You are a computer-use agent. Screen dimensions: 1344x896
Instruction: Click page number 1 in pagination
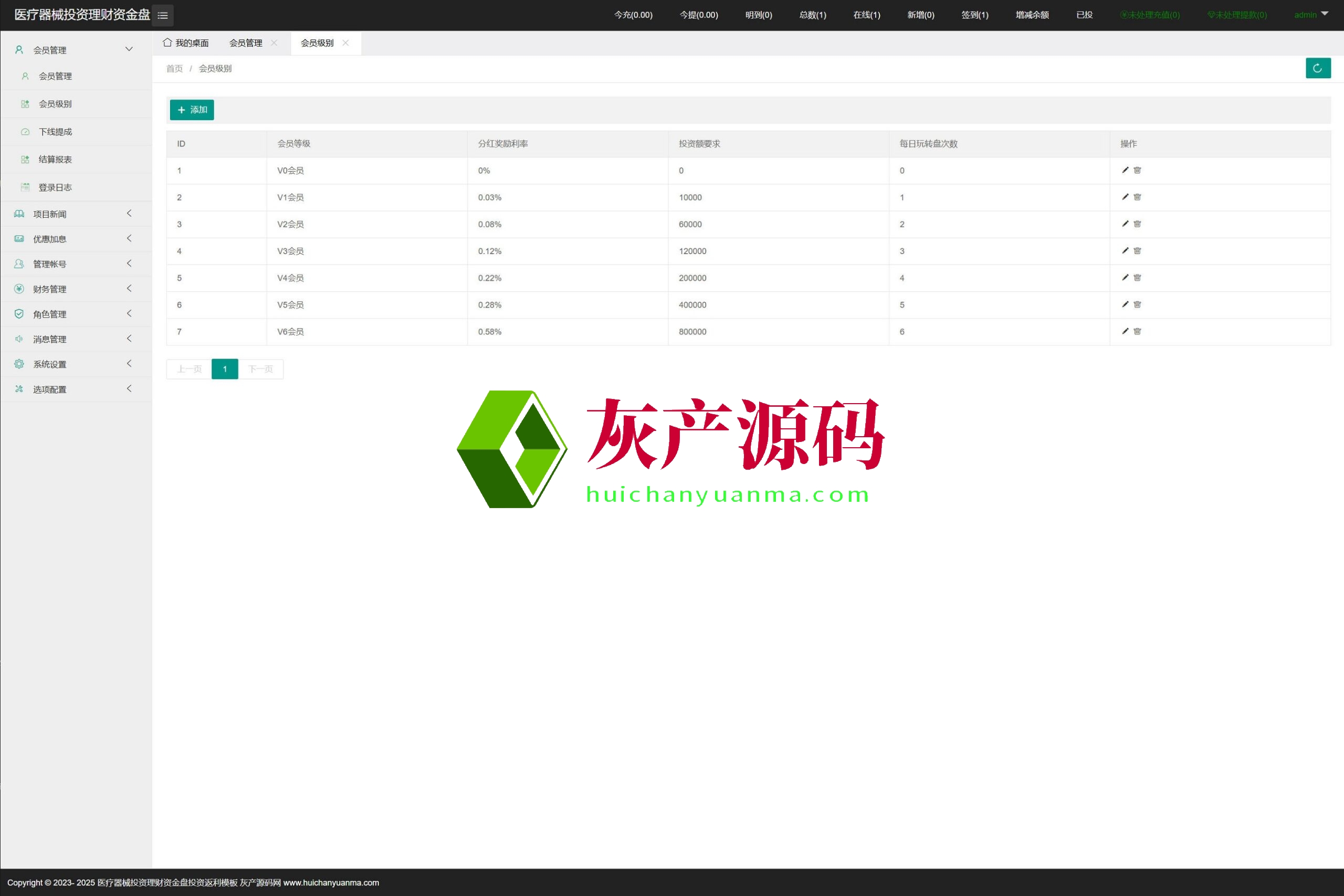coord(225,369)
